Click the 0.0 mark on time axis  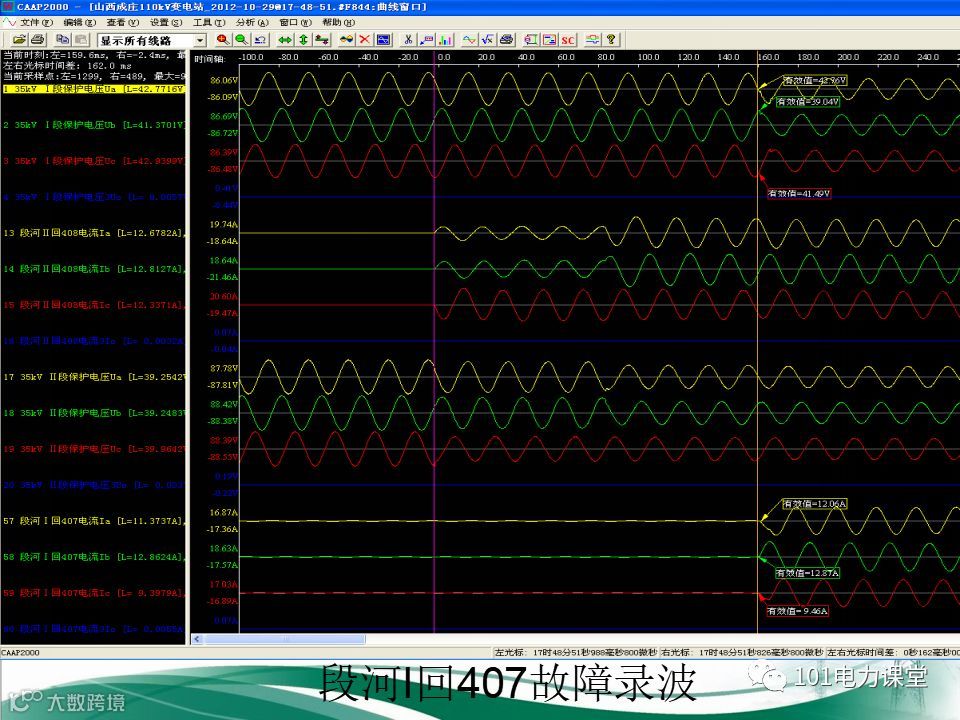click(442, 57)
